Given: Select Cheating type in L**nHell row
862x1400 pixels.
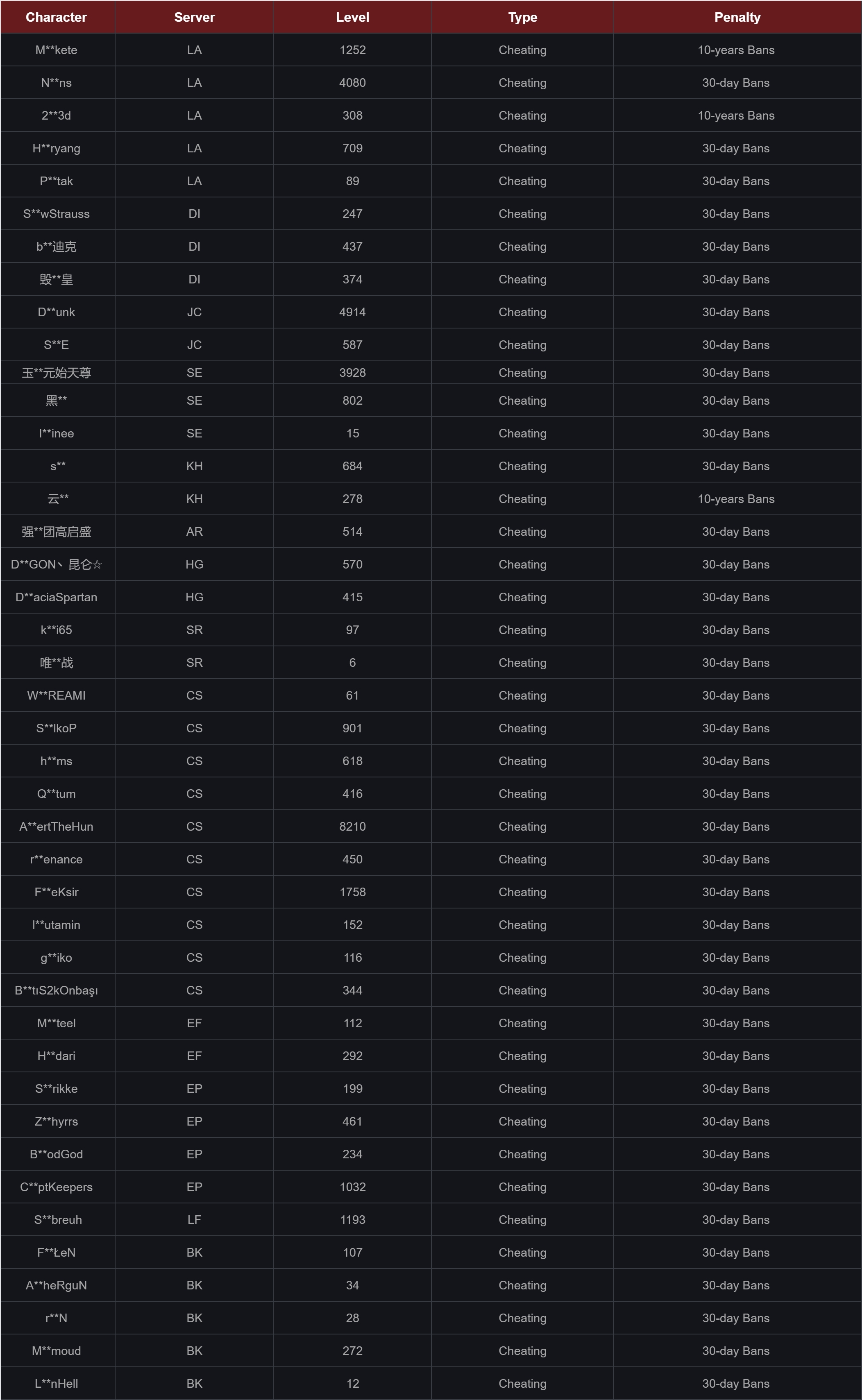Looking at the screenshot, I should point(522,1384).
